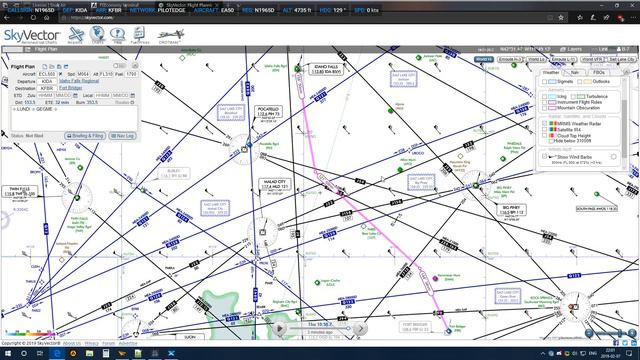Clear the aircraft type with the X icon
This screenshot has height=360, width=640.
point(60,74)
